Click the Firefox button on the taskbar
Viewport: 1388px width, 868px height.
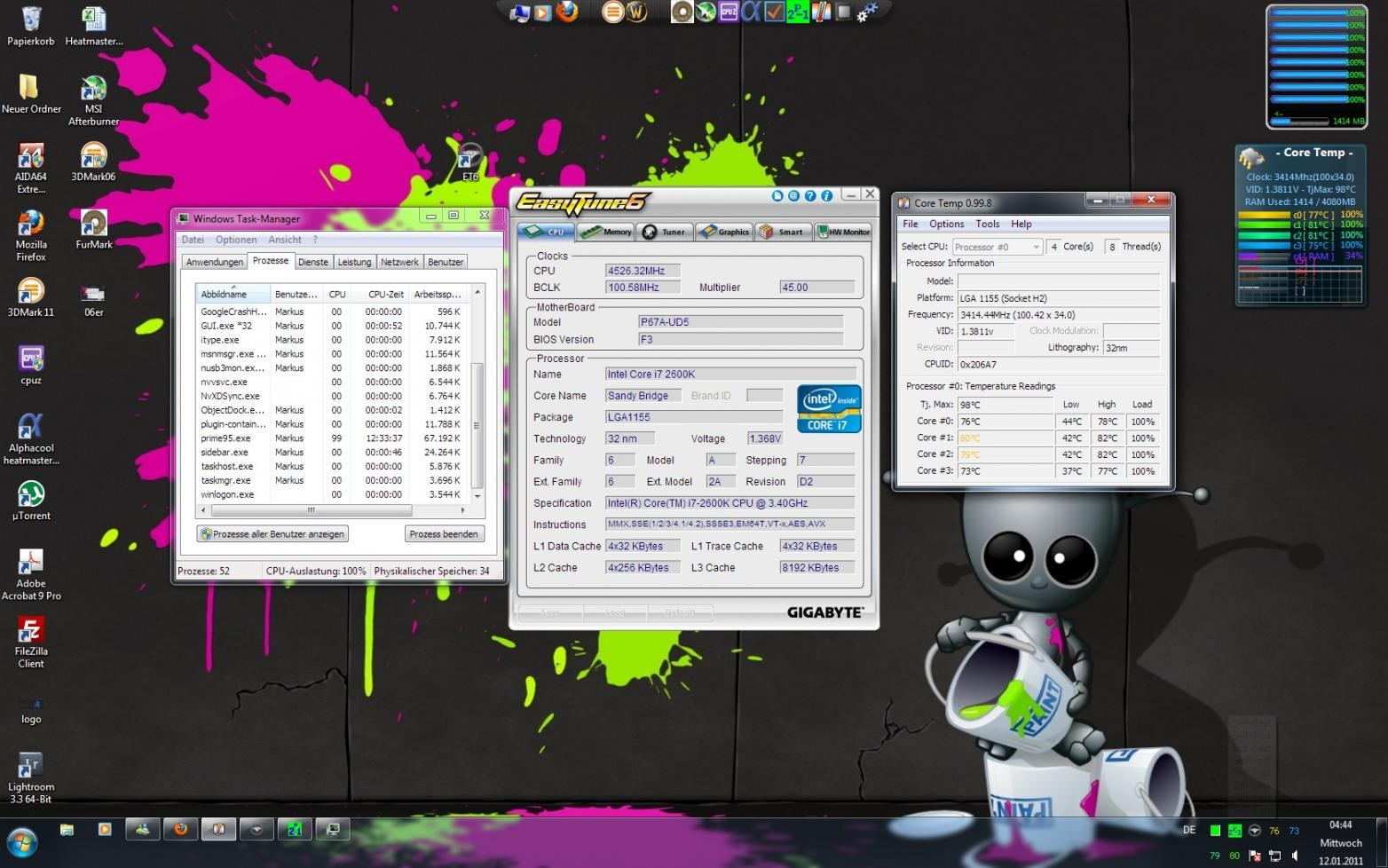(x=180, y=830)
